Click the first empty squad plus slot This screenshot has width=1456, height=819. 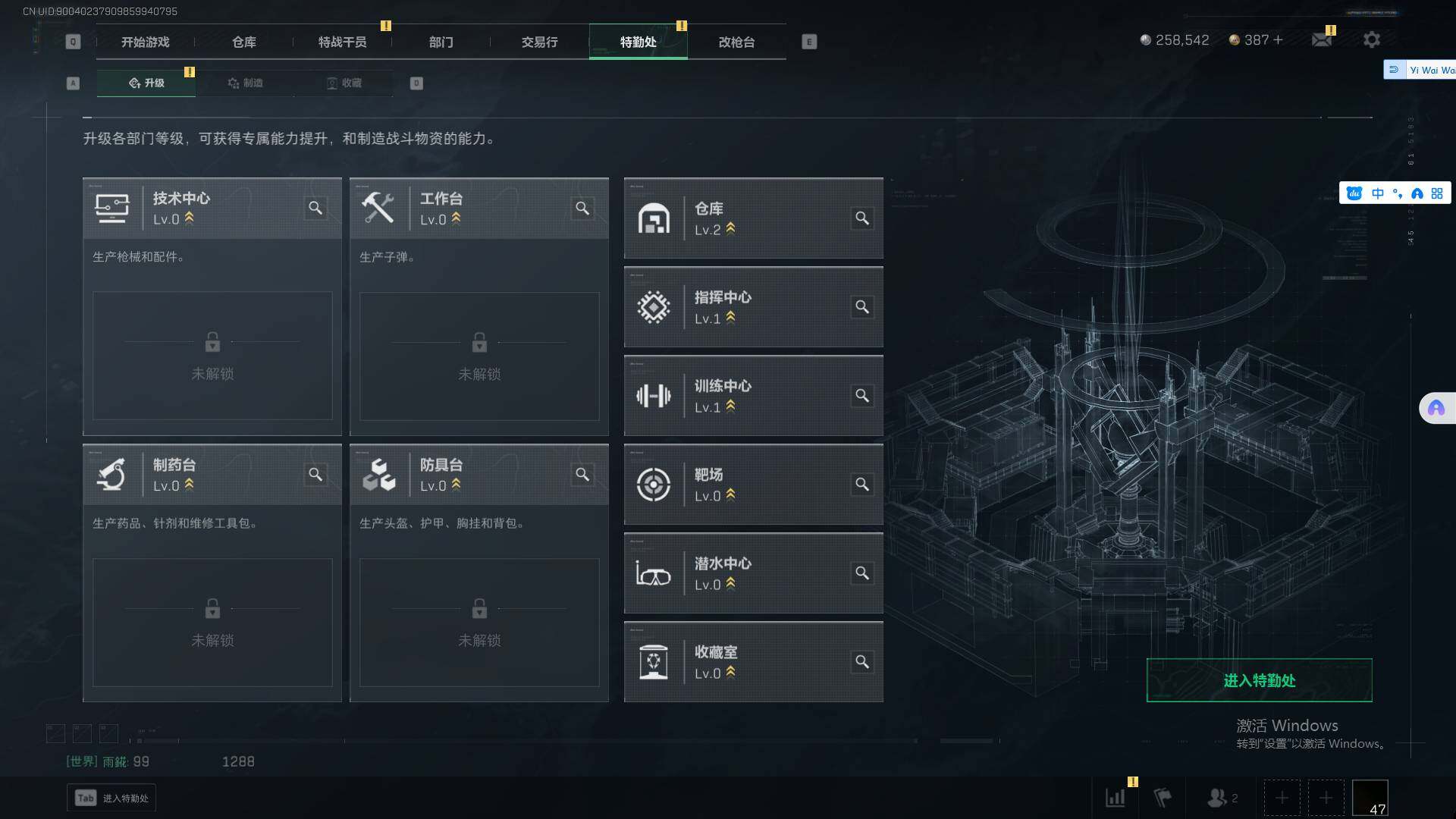click(x=1282, y=798)
